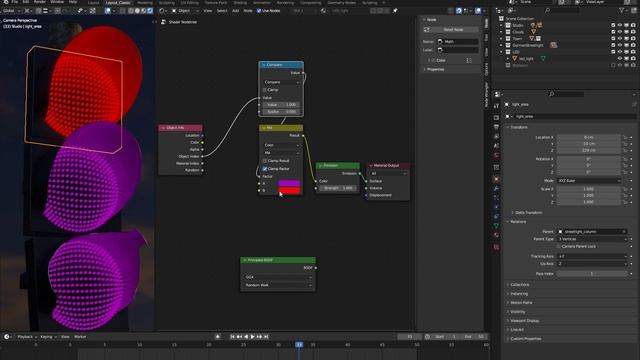Click the current frame marker on timeline

pyautogui.click(x=299, y=345)
